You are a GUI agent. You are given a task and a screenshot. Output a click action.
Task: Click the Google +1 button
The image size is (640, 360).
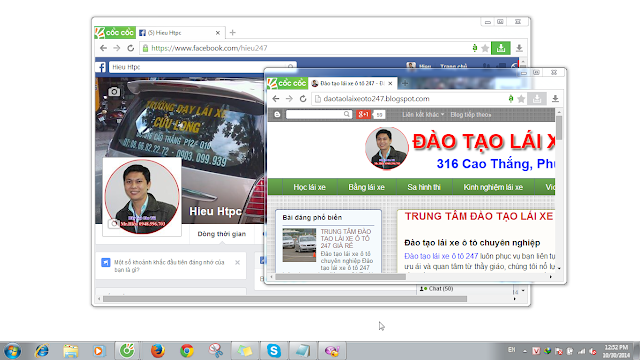(x=363, y=115)
